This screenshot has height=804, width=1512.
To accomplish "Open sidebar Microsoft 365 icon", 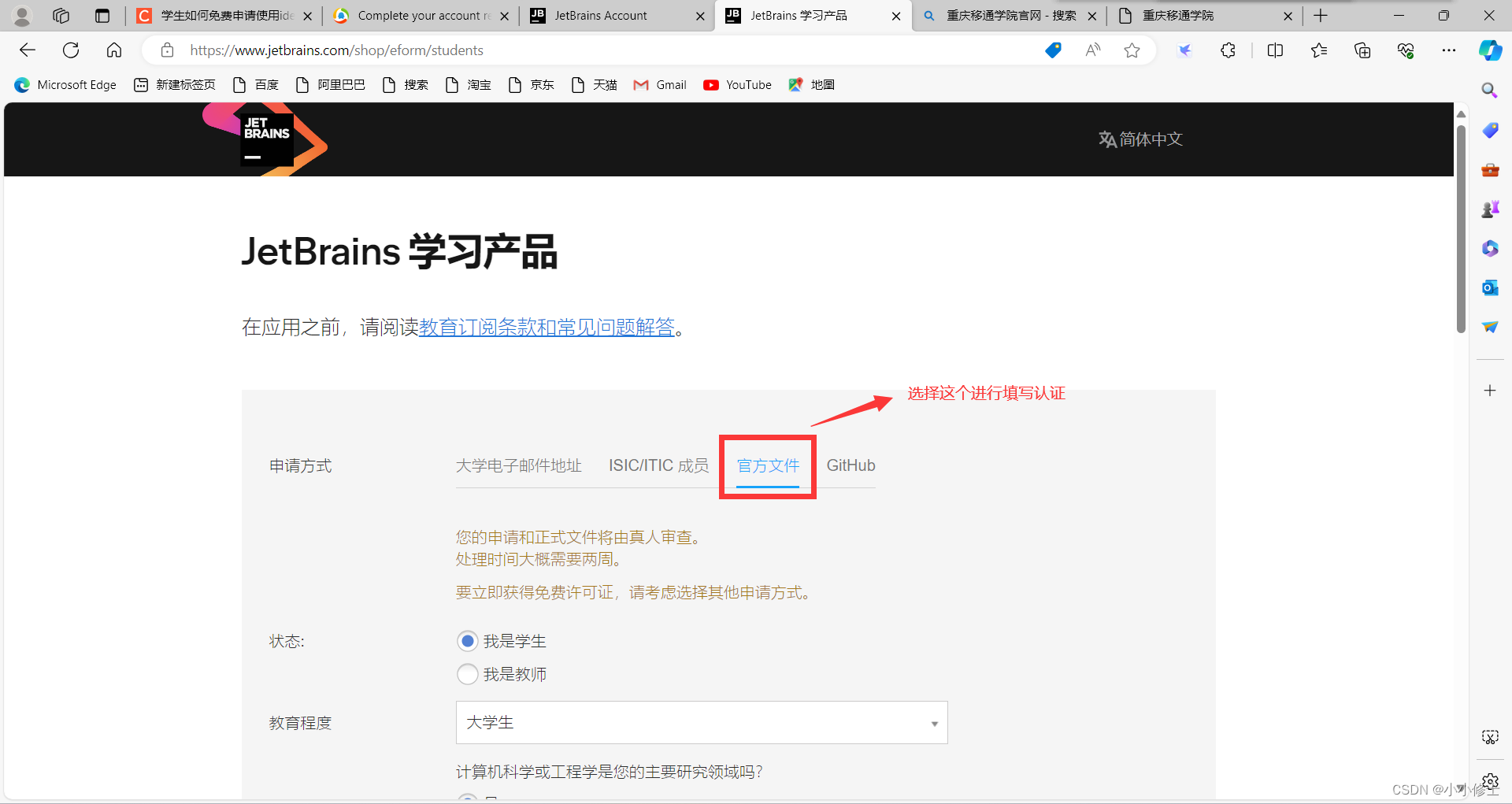I will tap(1490, 248).
